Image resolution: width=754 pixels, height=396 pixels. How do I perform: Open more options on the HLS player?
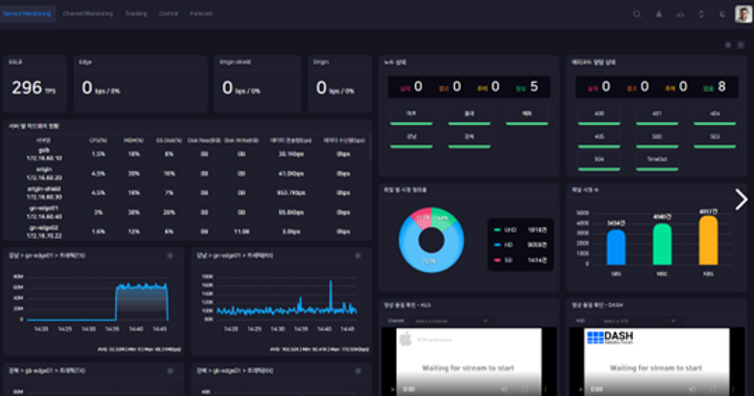(545, 389)
